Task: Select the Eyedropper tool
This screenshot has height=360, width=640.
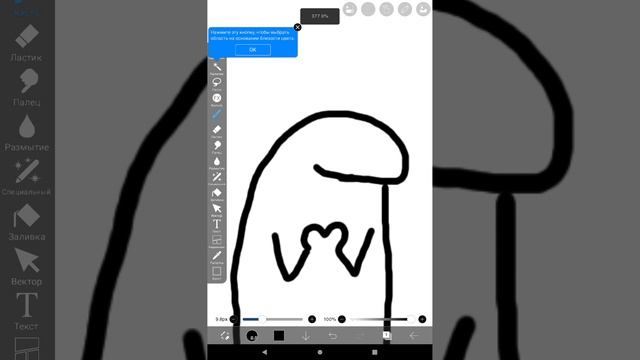Action: pos(217,257)
